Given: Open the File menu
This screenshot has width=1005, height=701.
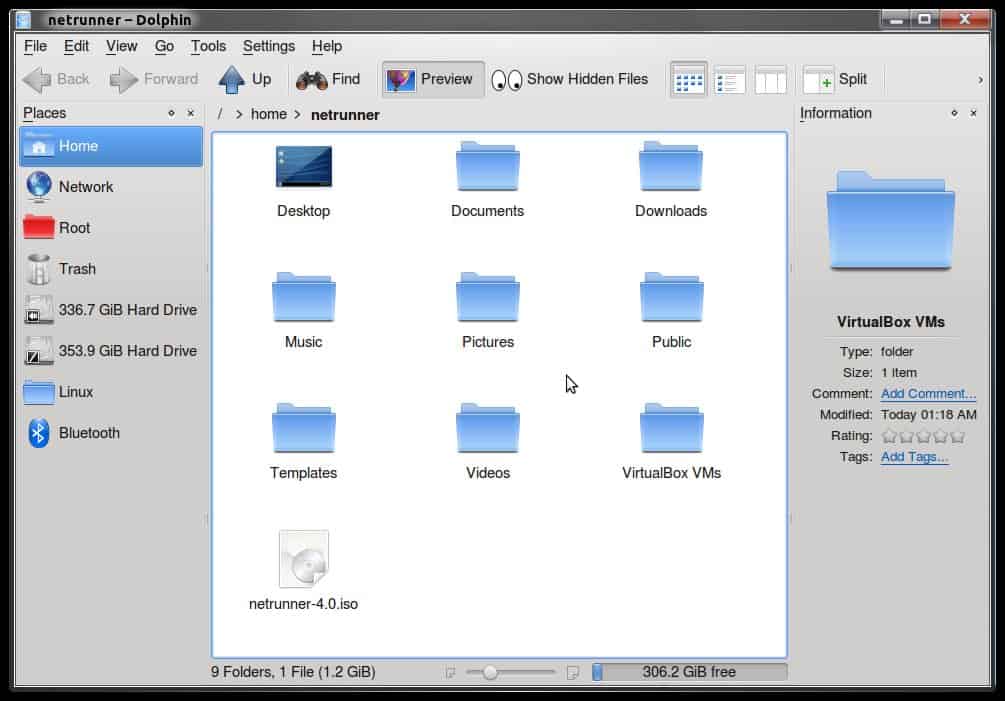Looking at the screenshot, I should (35, 46).
